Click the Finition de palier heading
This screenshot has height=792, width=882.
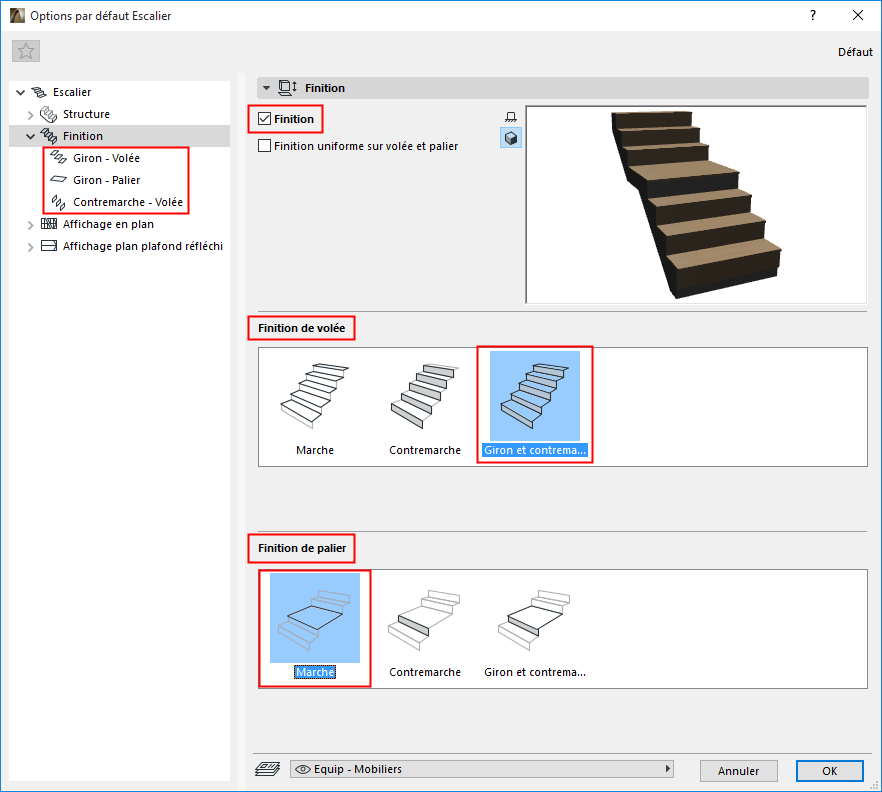click(x=302, y=548)
